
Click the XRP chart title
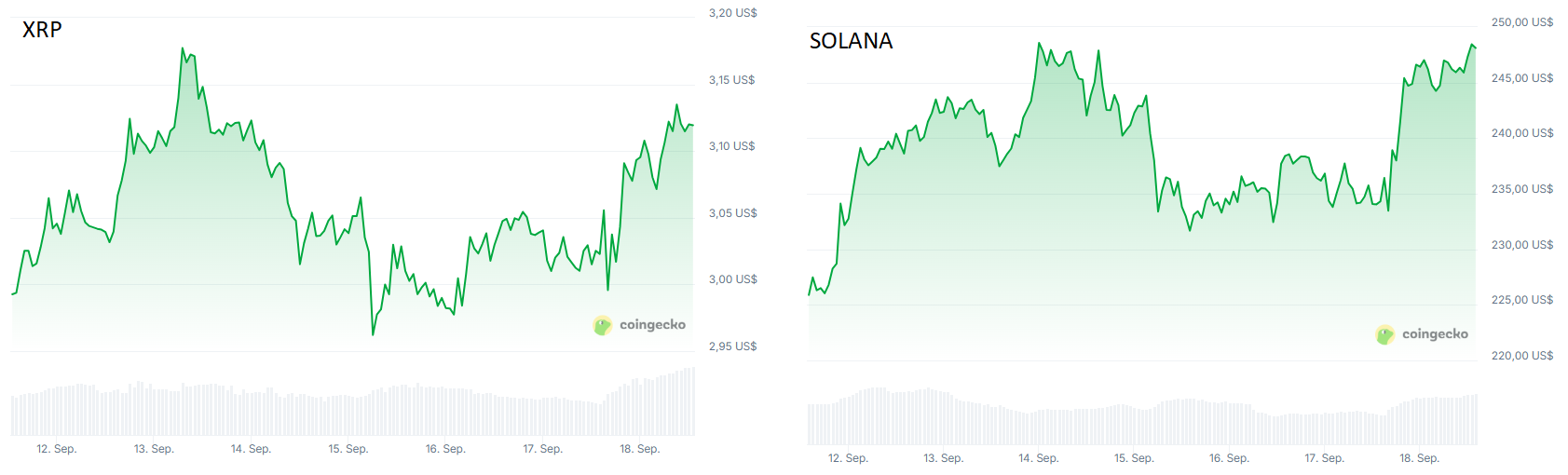[42, 30]
